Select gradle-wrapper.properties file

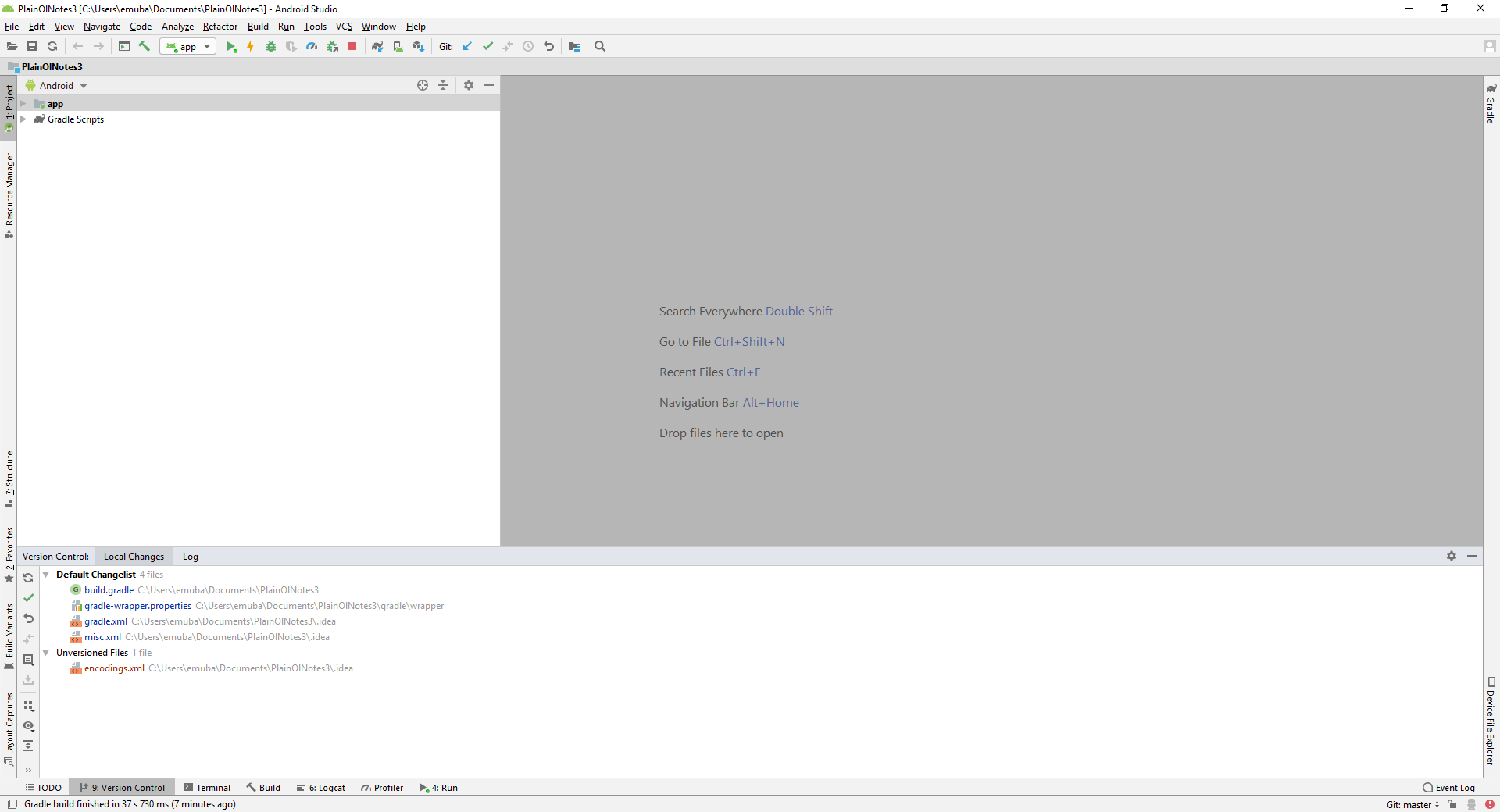click(x=137, y=606)
